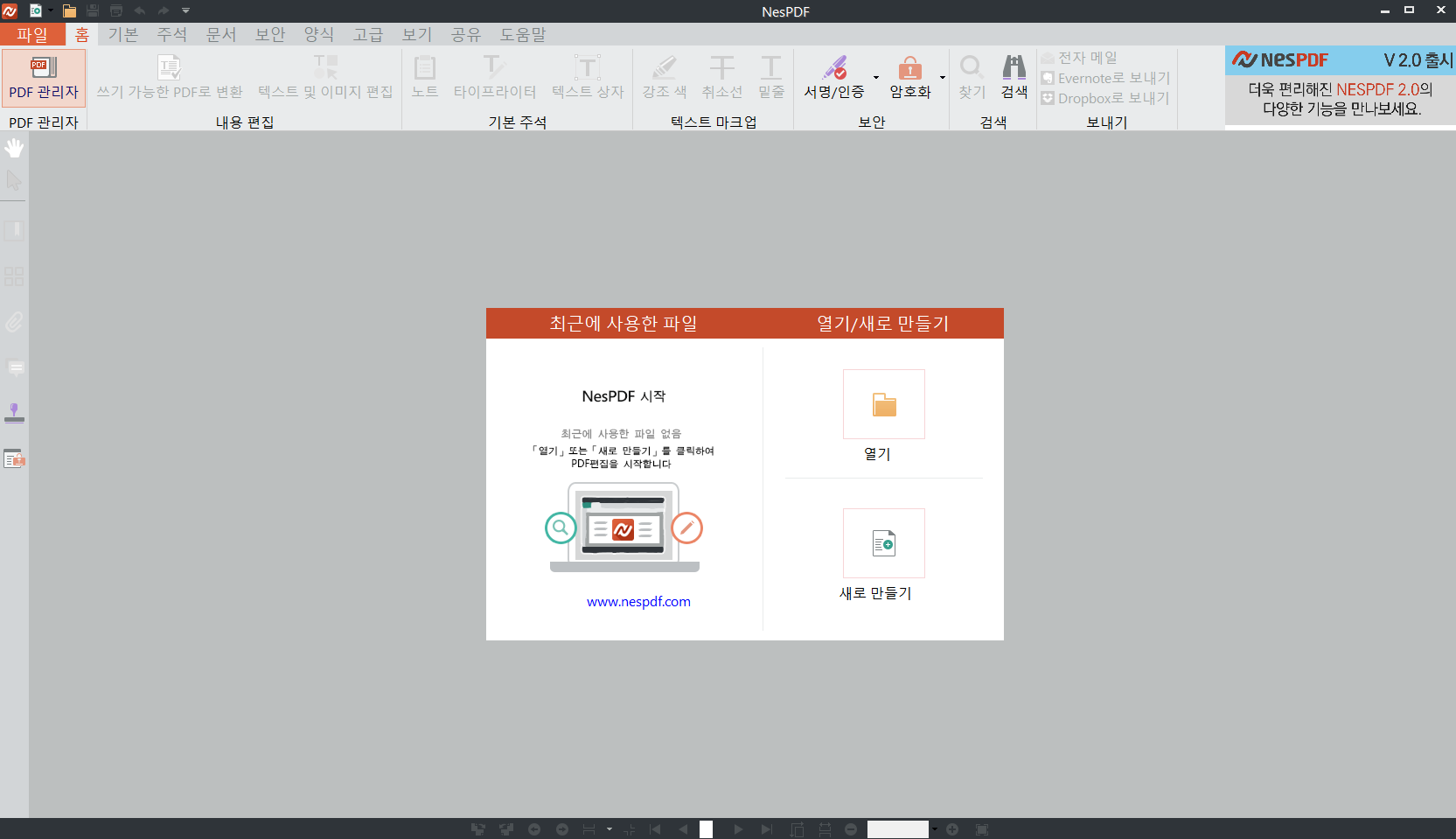The height and width of the screenshot is (839, 1456).
Task: Select the arrow selection tool in left sidebar
Action: coord(14,181)
